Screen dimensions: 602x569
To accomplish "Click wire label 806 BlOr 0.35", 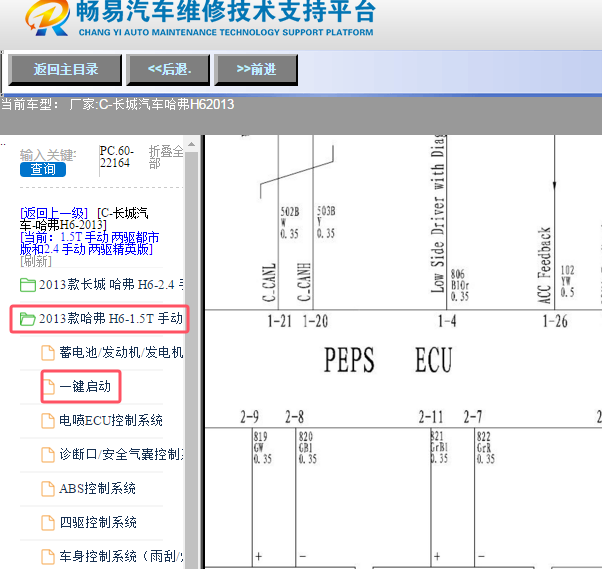I will tap(460, 285).
